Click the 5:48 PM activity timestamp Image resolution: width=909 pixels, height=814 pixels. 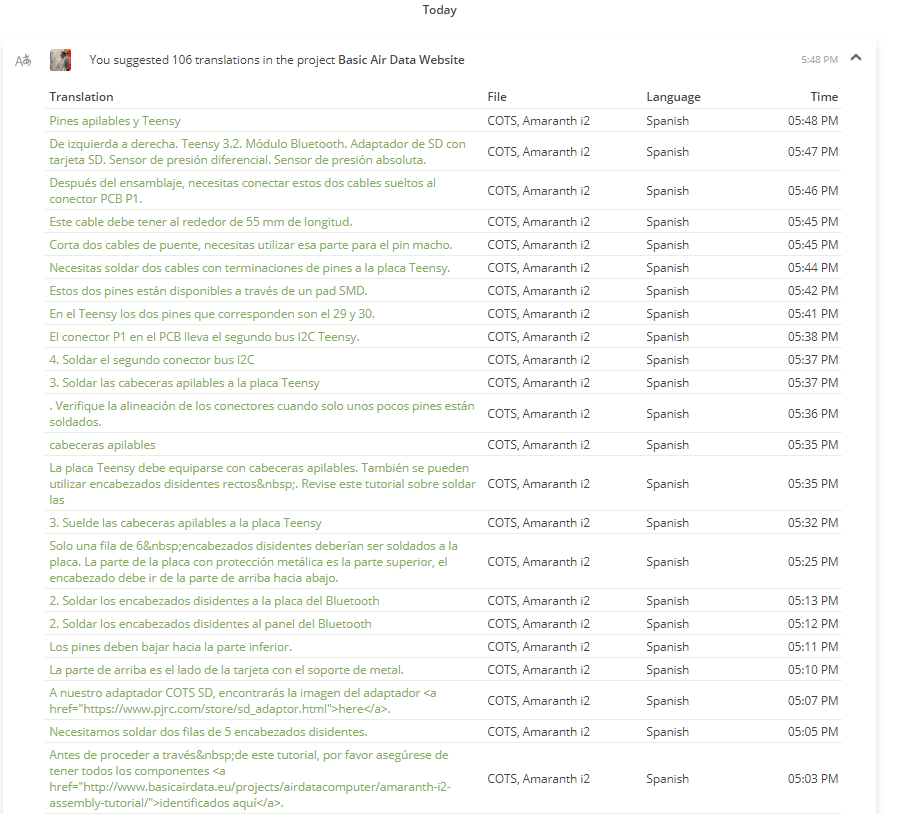tap(819, 60)
